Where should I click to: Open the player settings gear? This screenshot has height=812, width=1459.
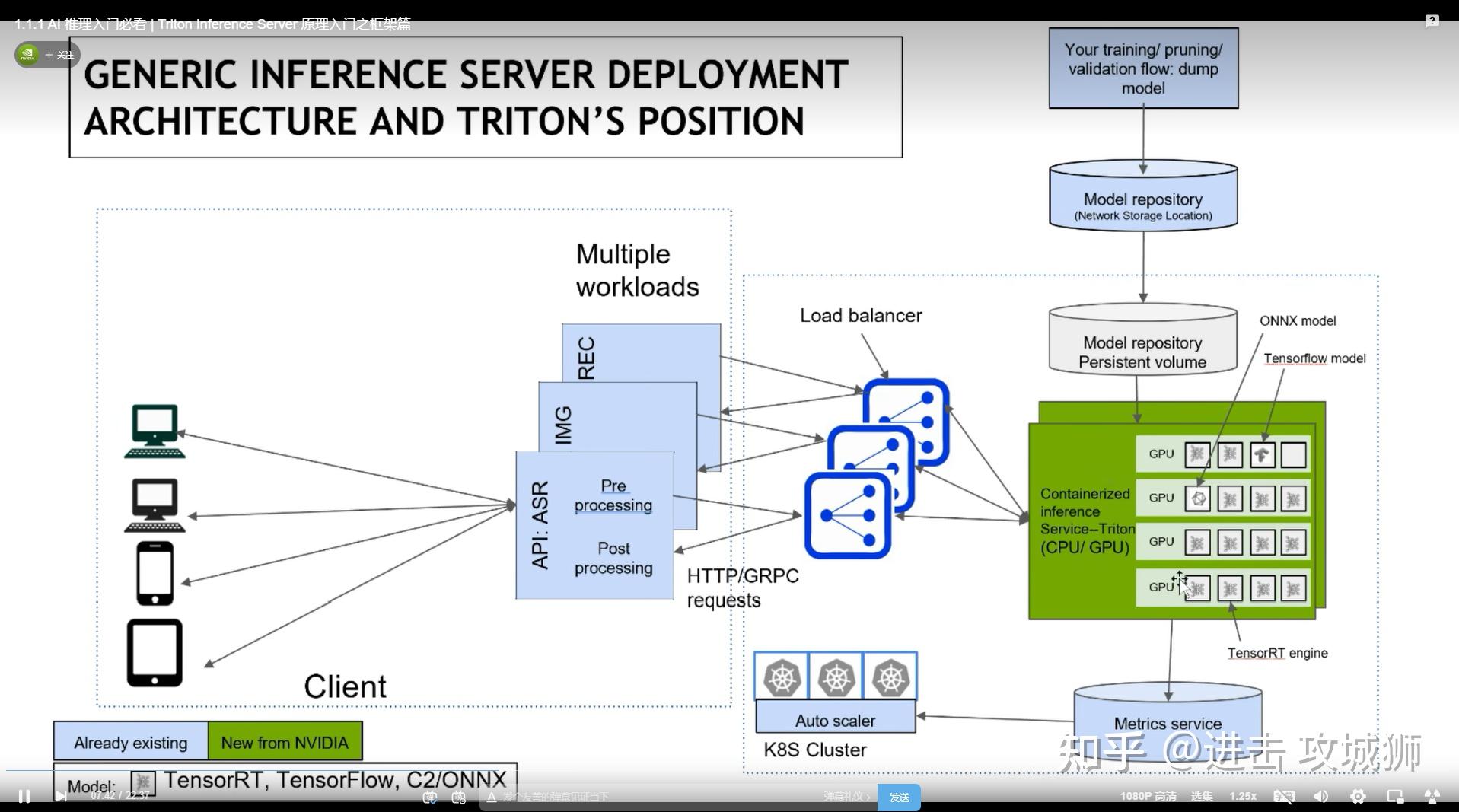pyautogui.click(x=1359, y=796)
